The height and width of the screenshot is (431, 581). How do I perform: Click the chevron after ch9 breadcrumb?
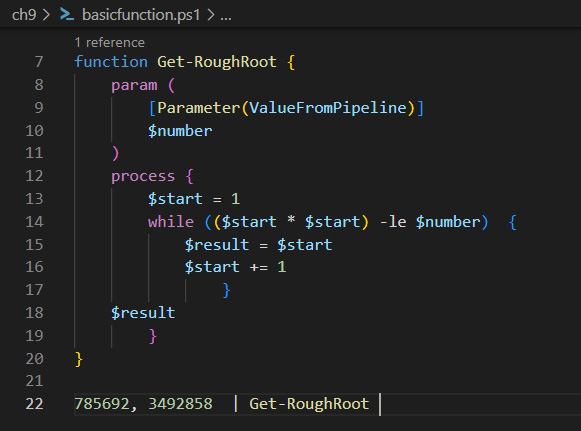(46, 15)
